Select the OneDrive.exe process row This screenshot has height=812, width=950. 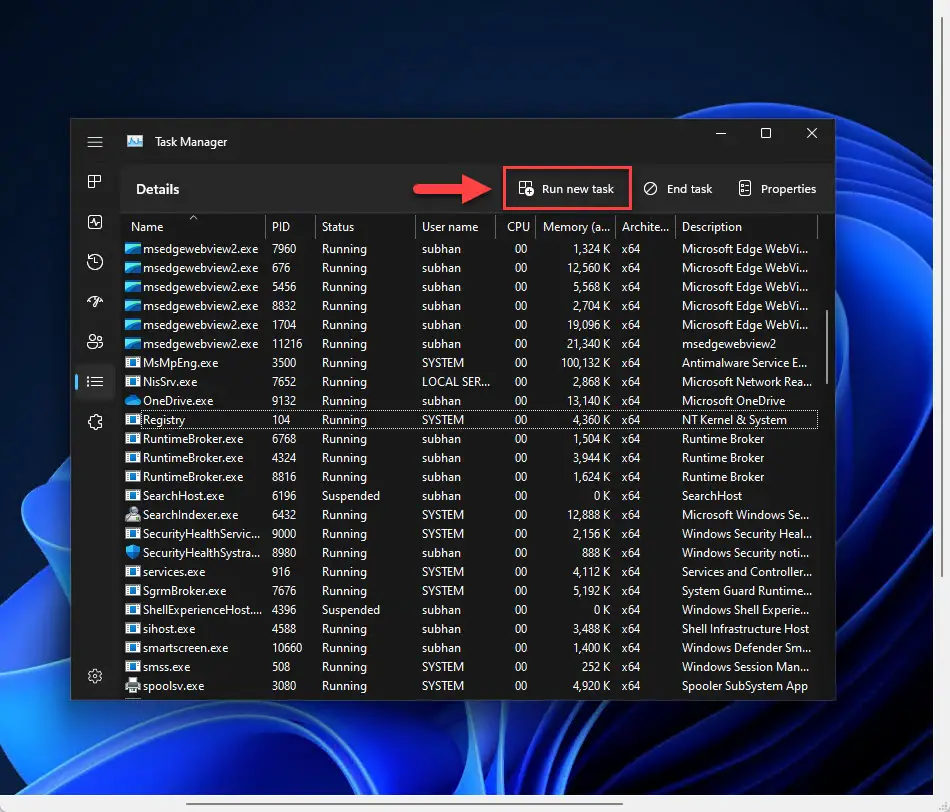pos(178,401)
